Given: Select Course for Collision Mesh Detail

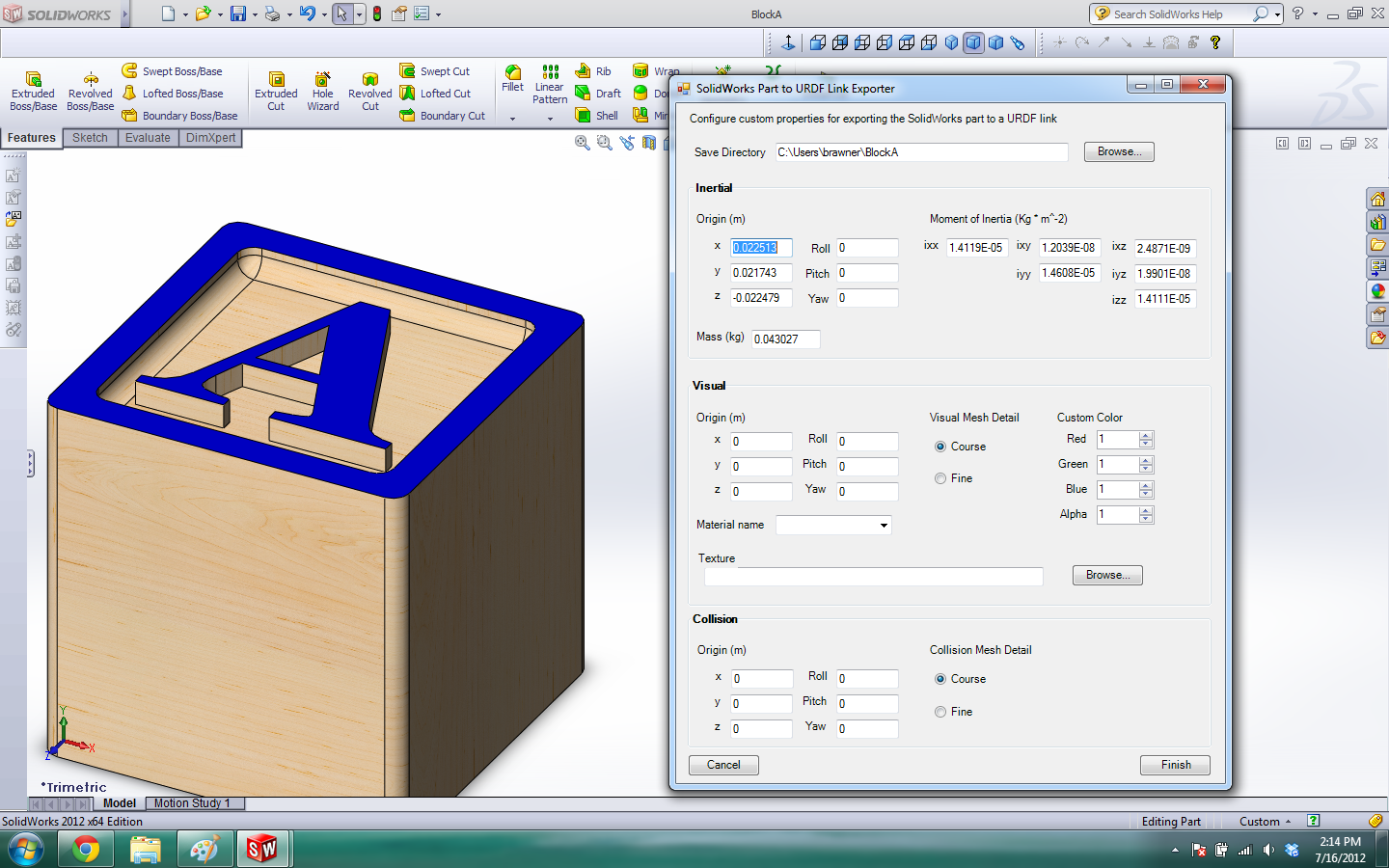Looking at the screenshot, I should [x=940, y=679].
